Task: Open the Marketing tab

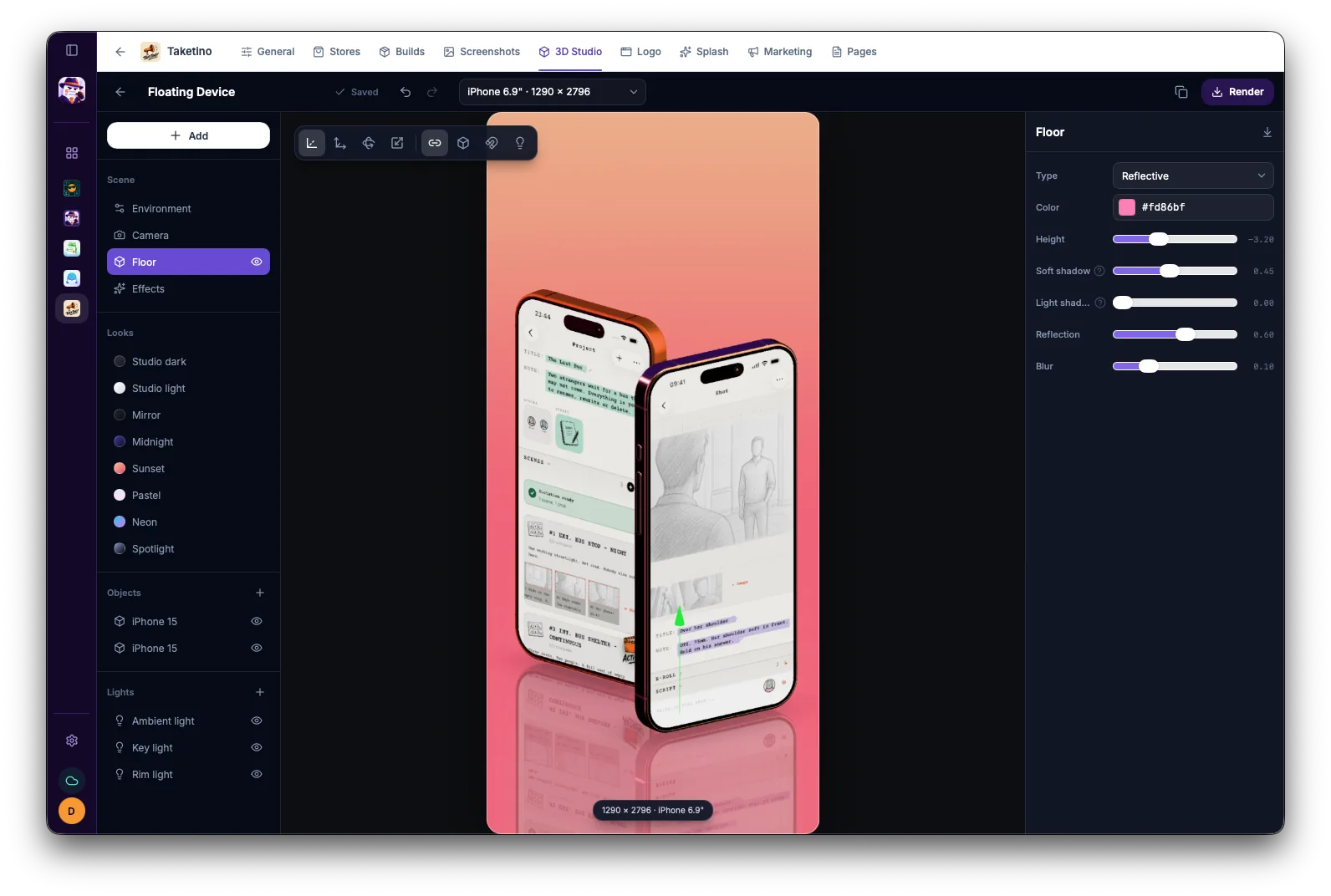Action: 780,52
